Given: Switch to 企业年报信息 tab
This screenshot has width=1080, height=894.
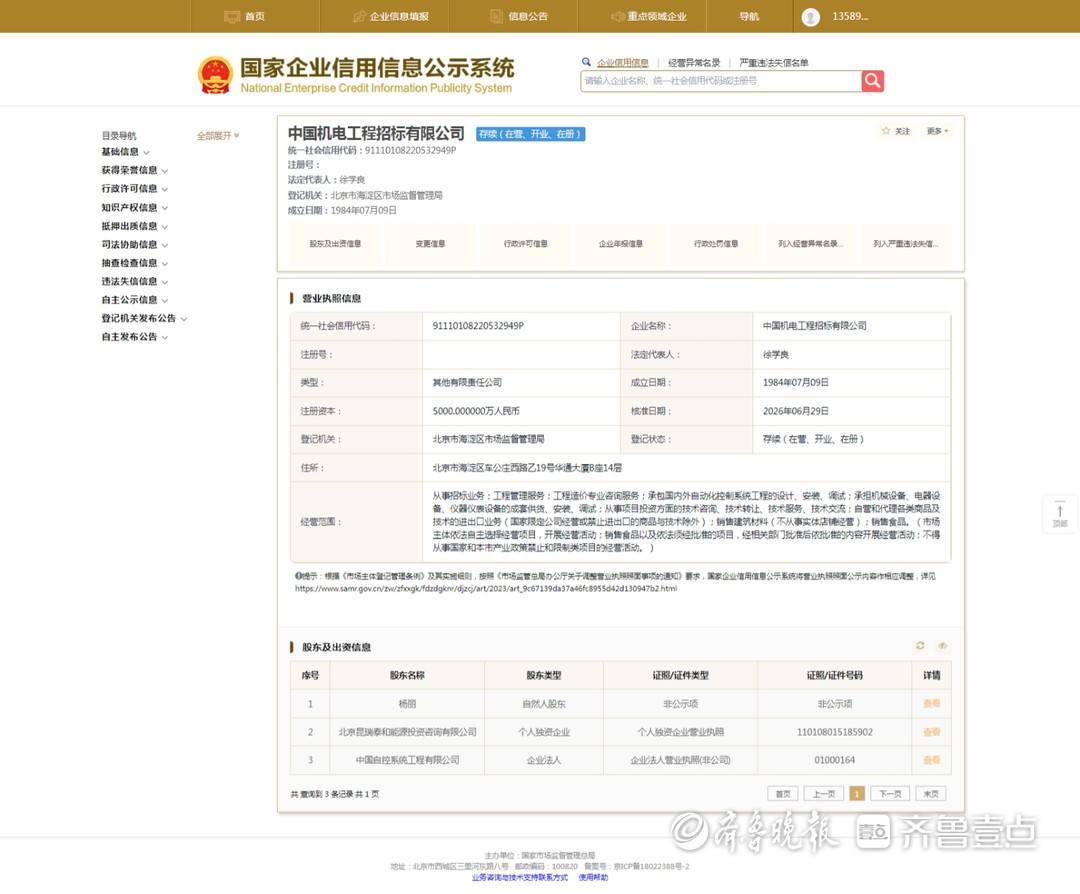Looking at the screenshot, I should [x=621, y=244].
